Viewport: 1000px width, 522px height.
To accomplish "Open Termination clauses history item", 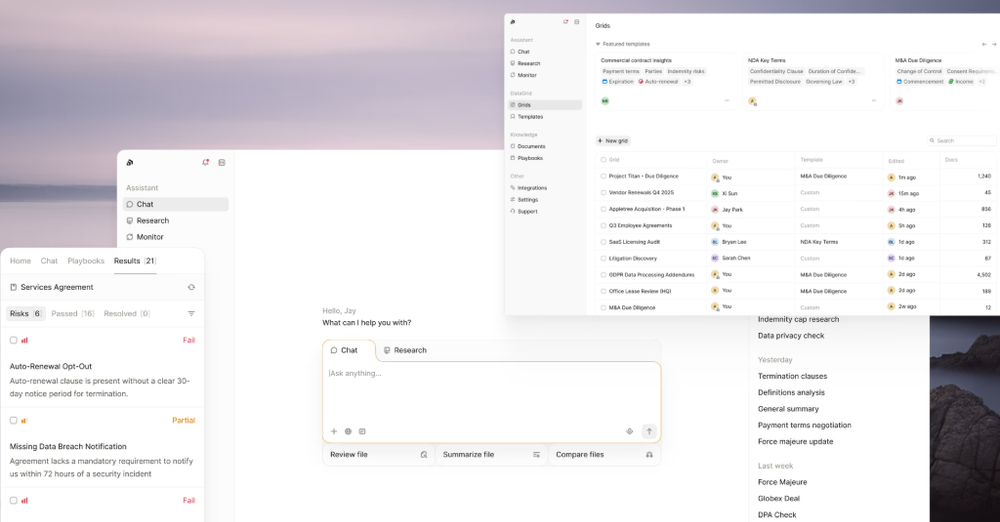I will pos(792,377).
